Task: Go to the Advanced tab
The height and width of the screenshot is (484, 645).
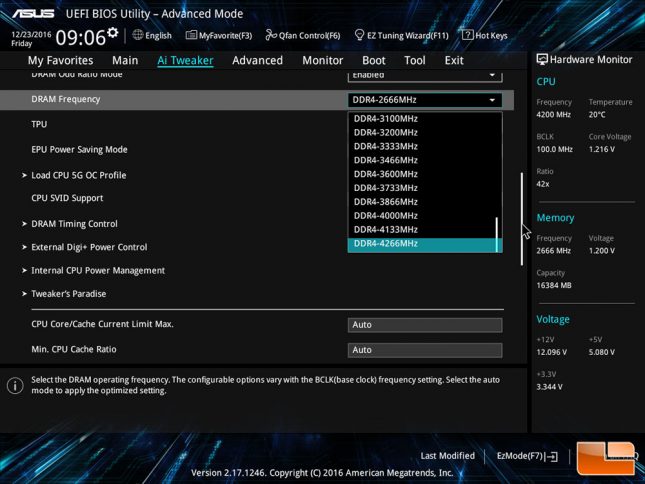Action: [x=258, y=60]
